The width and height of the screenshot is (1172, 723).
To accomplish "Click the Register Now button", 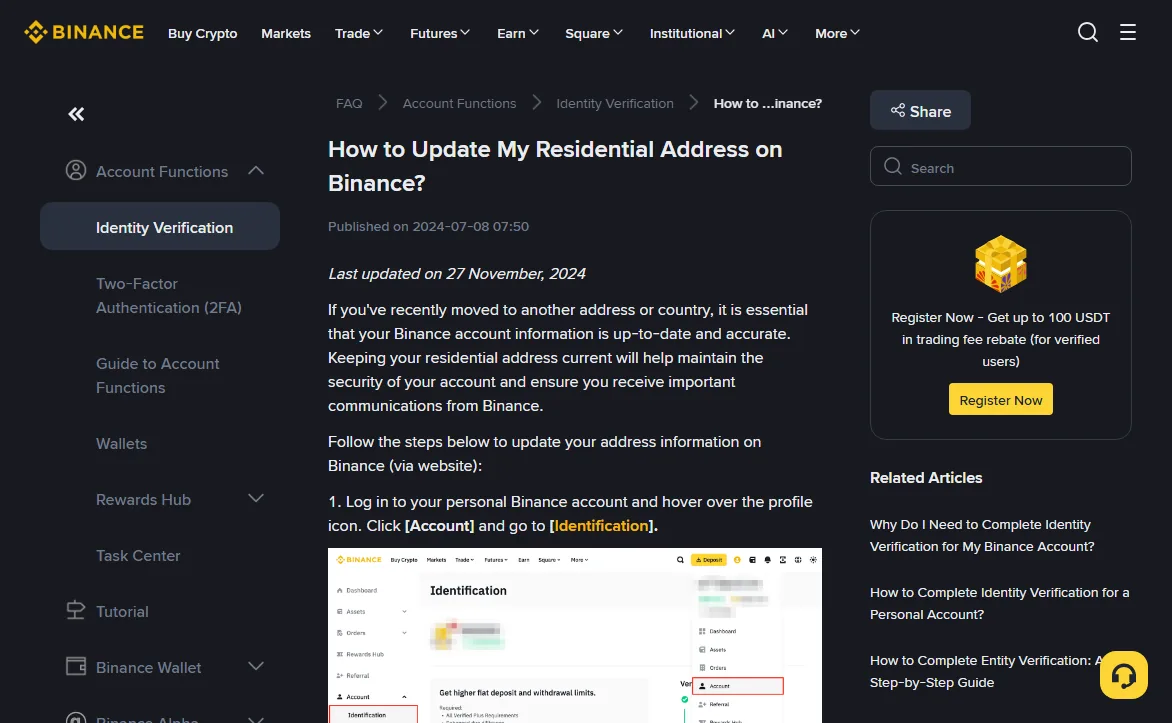I will pos(1000,399).
